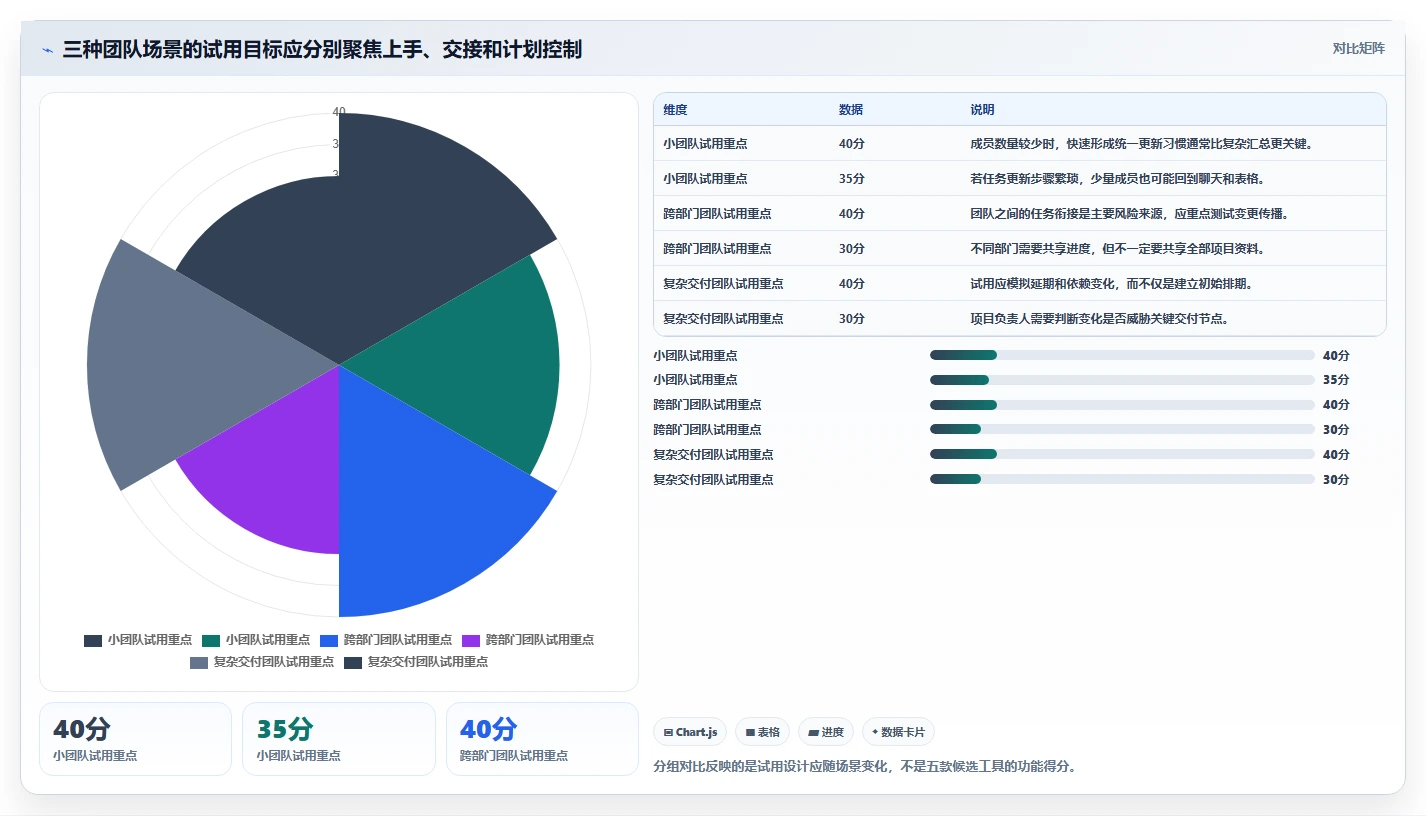Click the lightning icon beside the page title

click(x=48, y=50)
